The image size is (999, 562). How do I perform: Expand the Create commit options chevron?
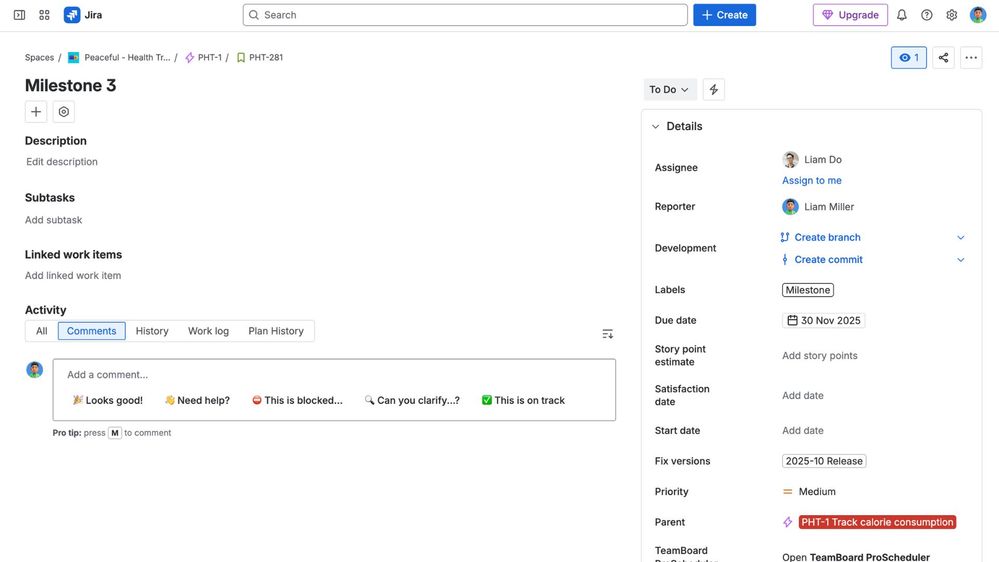pyautogui.click(x=960, y=259)
